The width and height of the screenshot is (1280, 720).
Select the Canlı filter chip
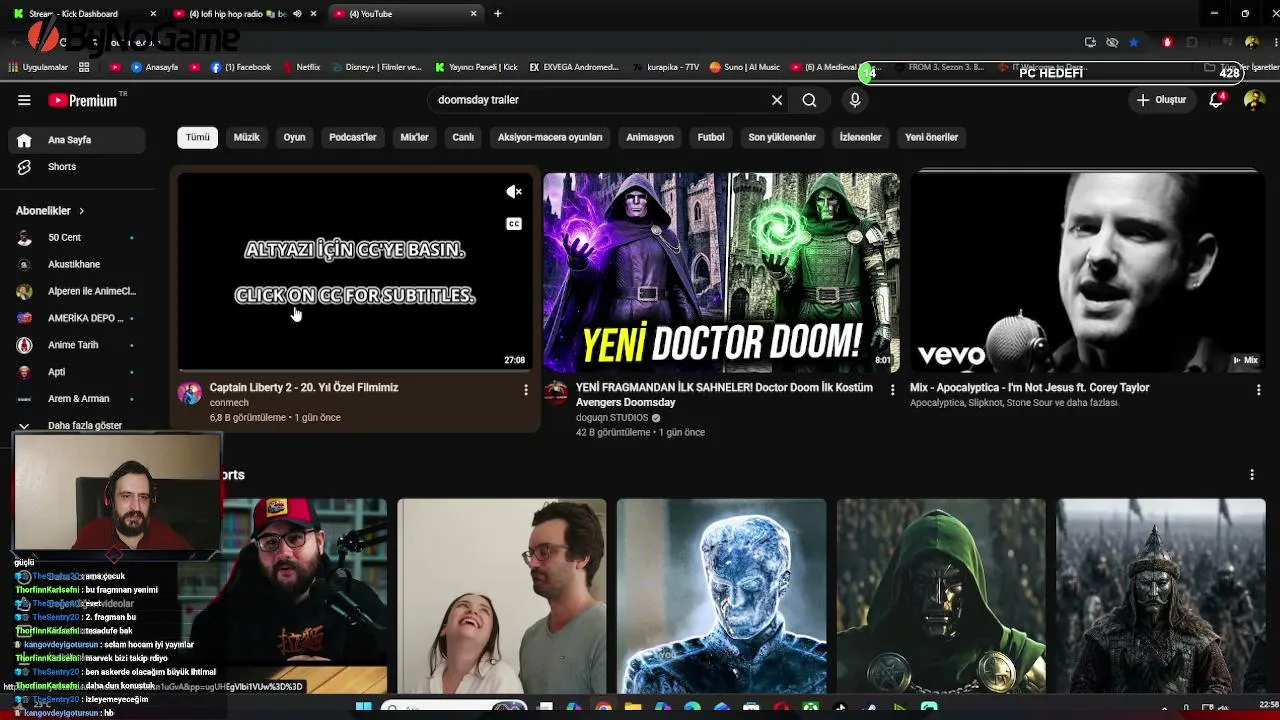coord(463,137)
